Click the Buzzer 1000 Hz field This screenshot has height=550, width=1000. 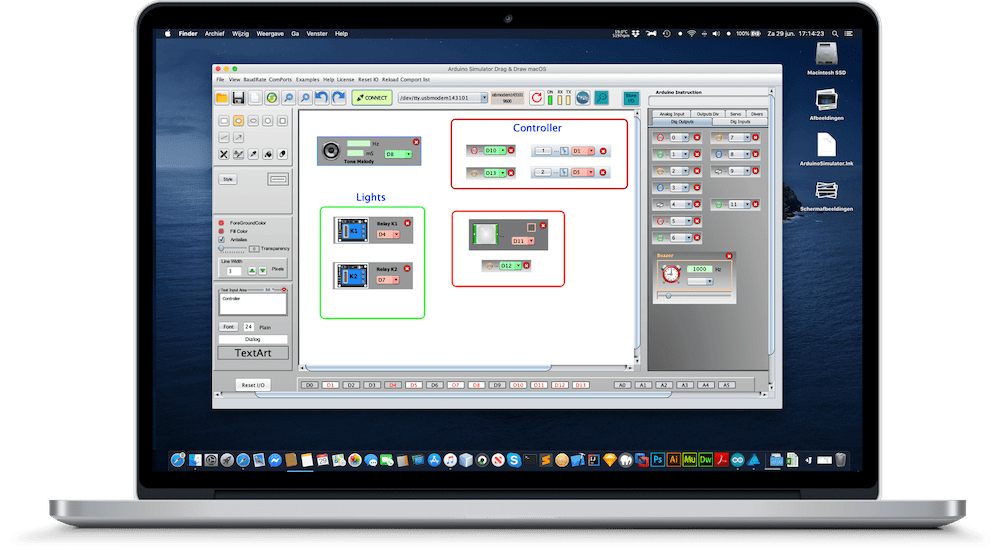coord(700,269)
